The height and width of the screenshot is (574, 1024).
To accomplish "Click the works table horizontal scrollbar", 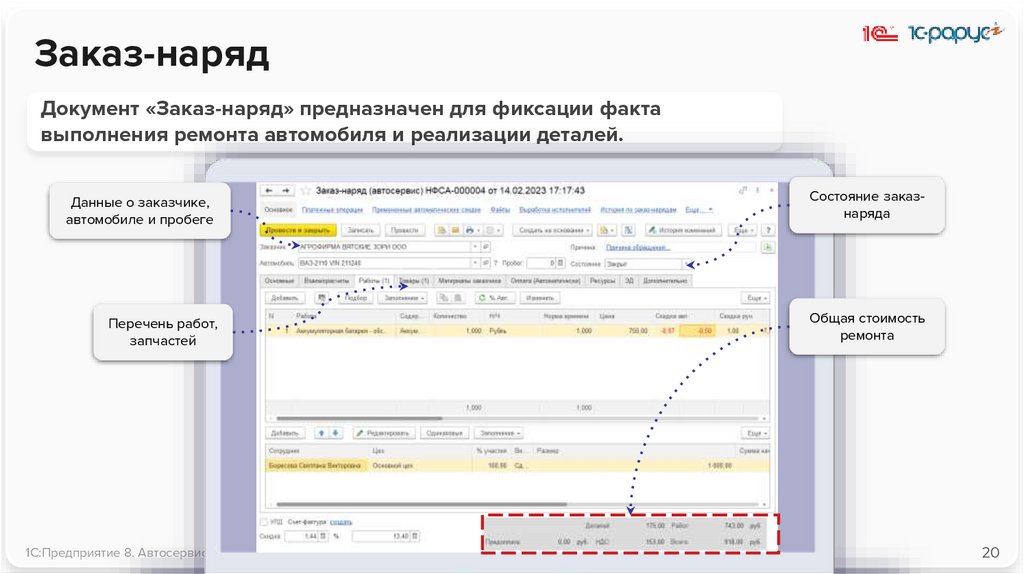I will pyautogui.click(x=360, y=419).
